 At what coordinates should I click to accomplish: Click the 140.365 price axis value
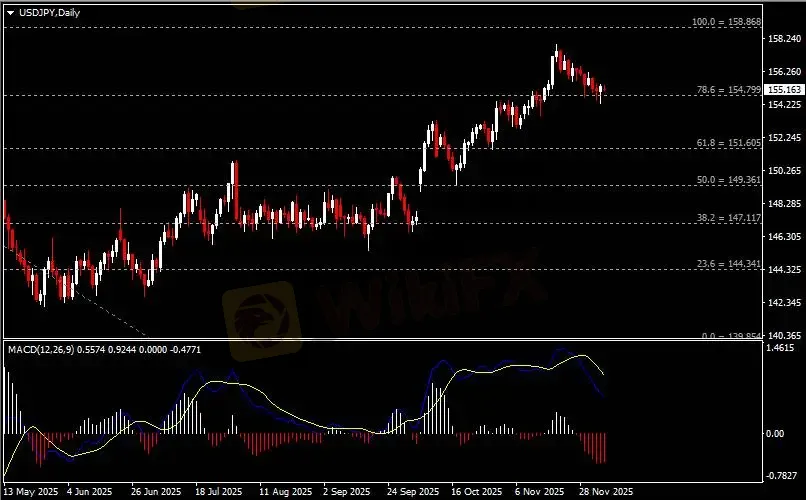(x=784, y=335)
